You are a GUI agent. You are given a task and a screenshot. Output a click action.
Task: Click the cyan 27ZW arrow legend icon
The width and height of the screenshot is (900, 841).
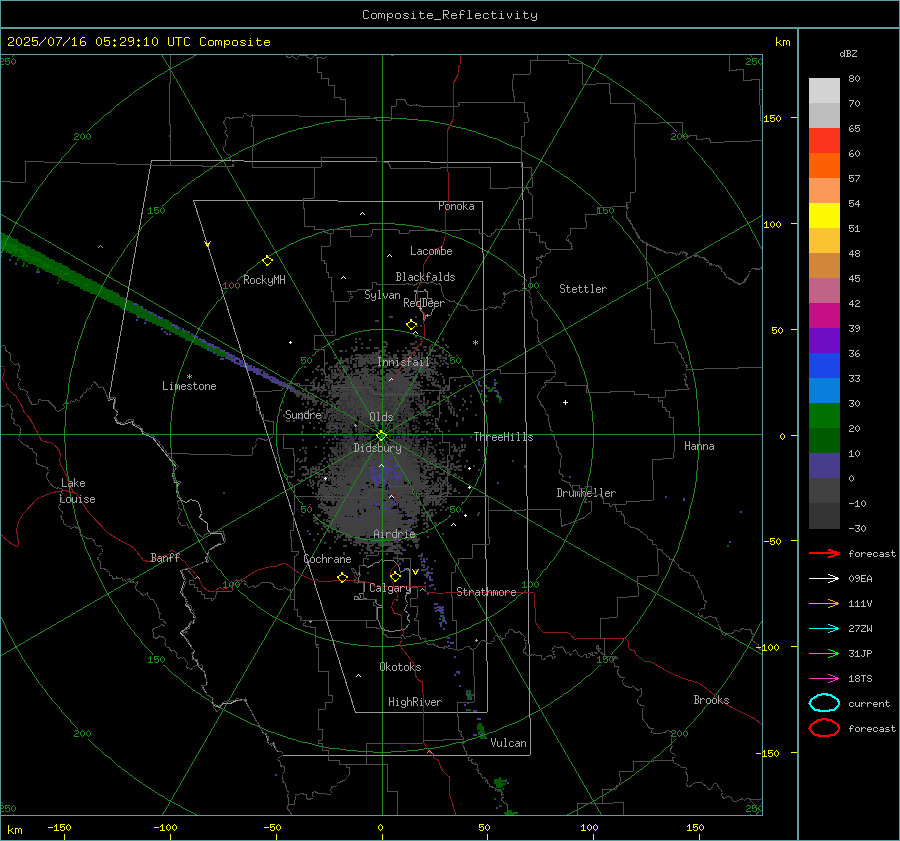pyautogui.click(x=824, y=629)
